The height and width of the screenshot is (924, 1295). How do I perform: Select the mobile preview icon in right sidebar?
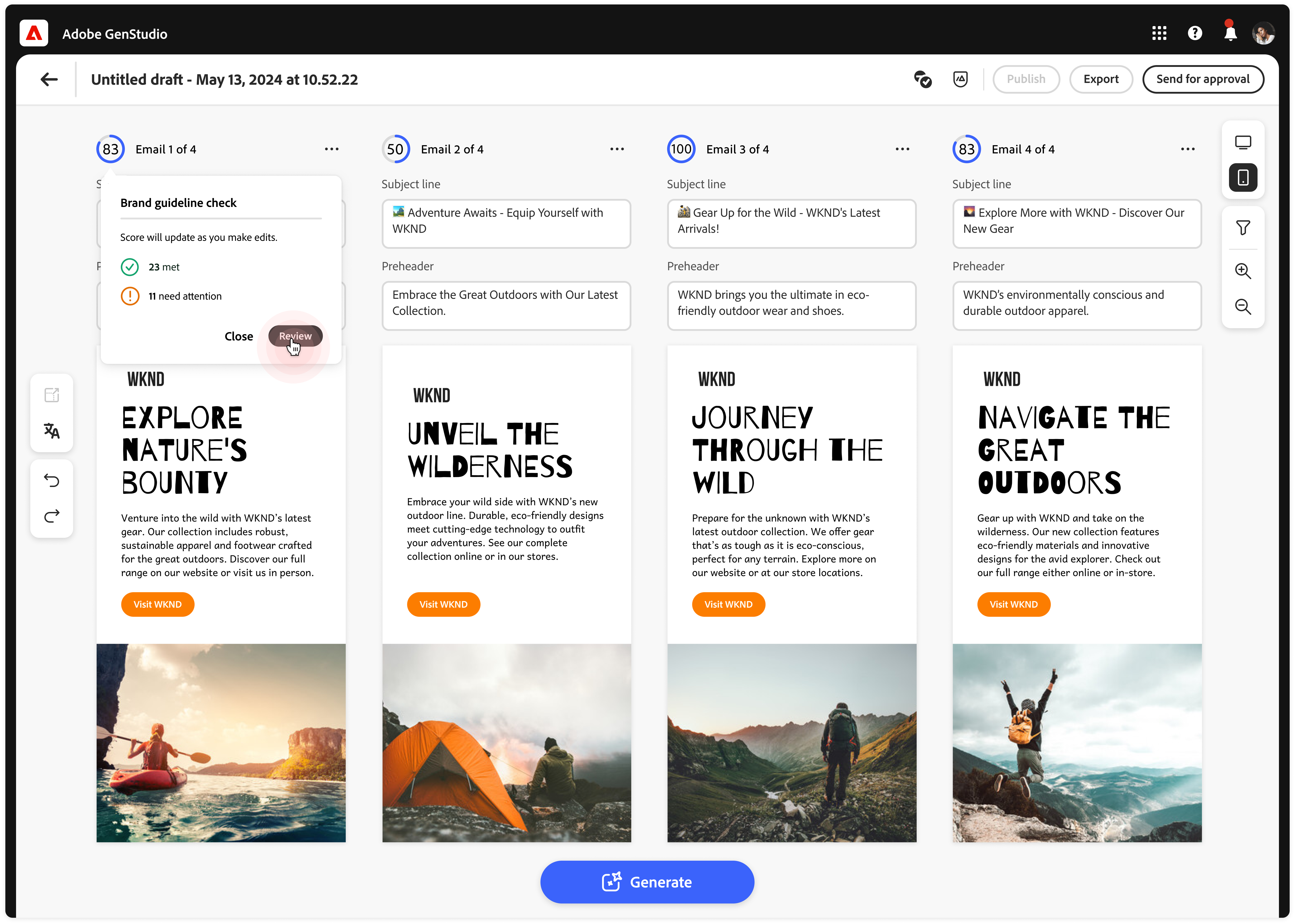(x=1243, y=177)
